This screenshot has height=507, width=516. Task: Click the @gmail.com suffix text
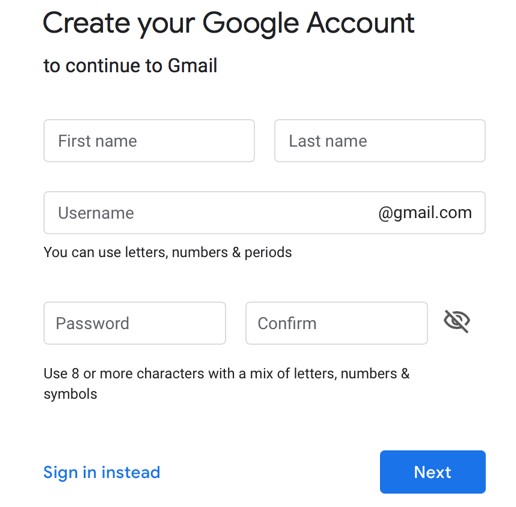pos(425,213)
